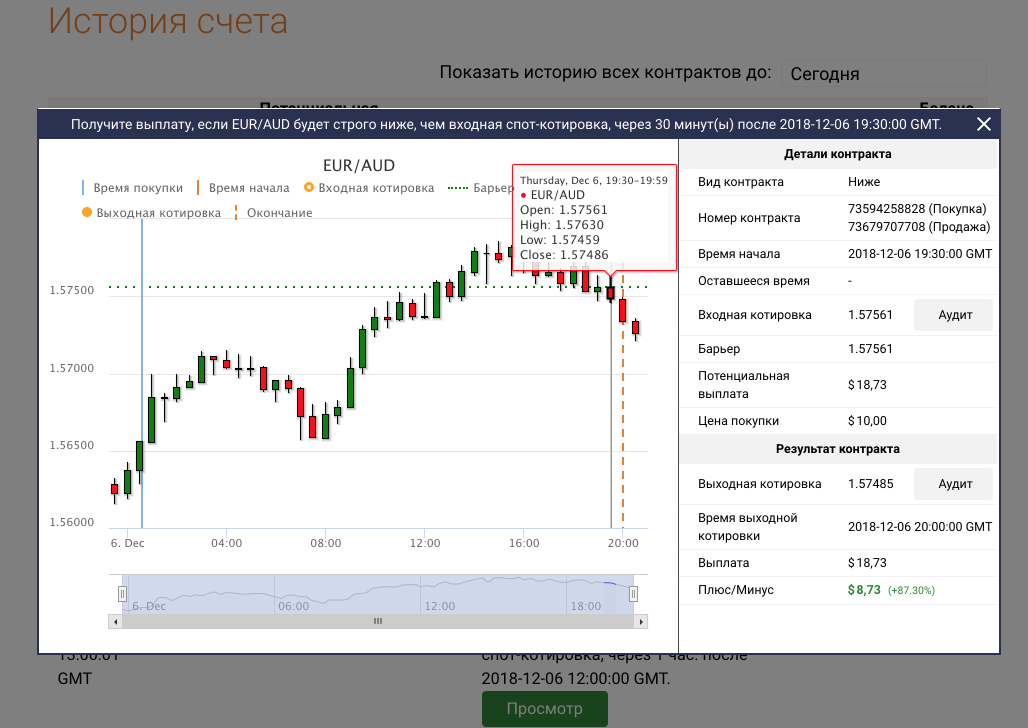Click the Окончание legend dashed marker

236,212
